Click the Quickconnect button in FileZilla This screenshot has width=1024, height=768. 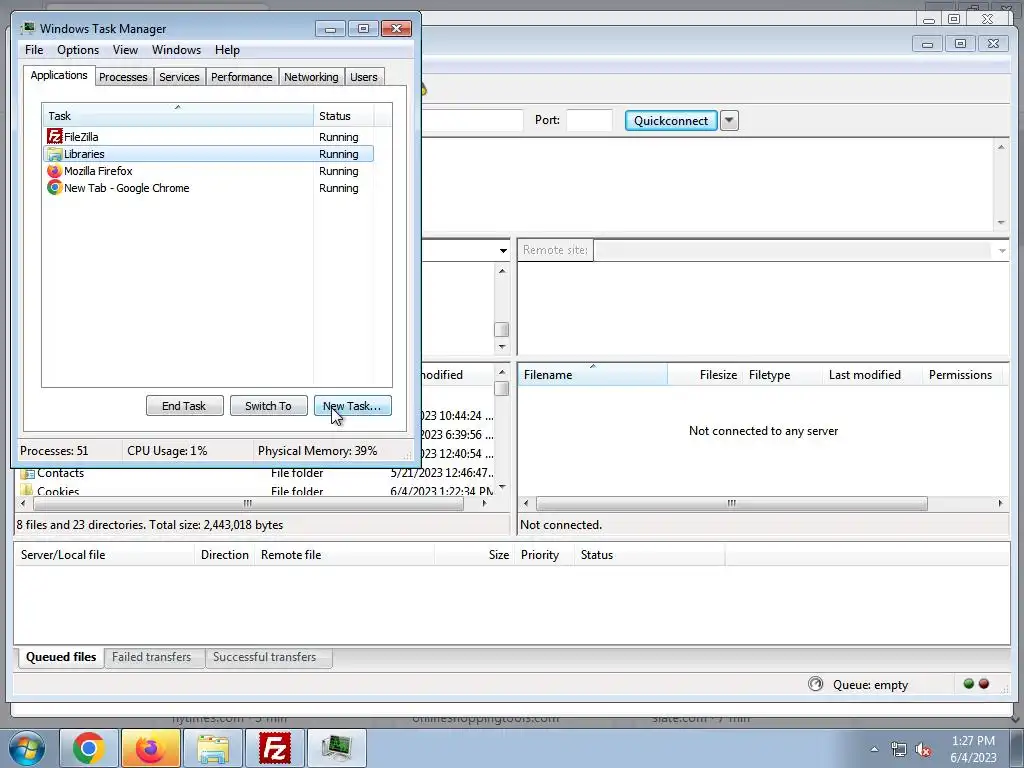[671, 120]
